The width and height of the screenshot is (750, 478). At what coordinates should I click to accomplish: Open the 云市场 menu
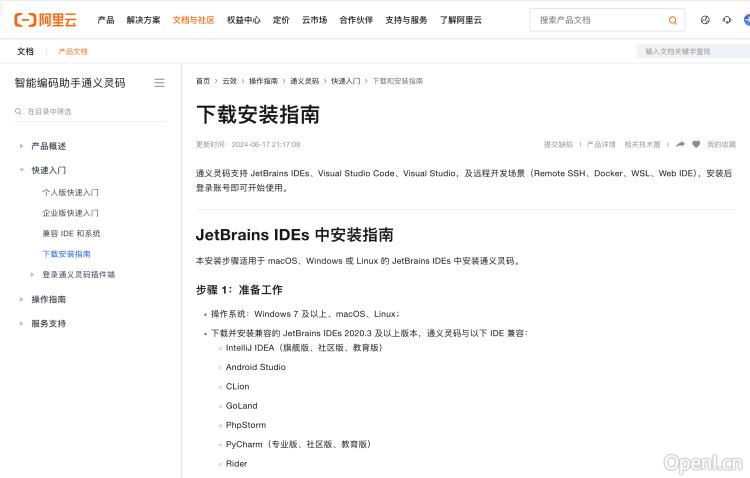[x=314, y=20]
